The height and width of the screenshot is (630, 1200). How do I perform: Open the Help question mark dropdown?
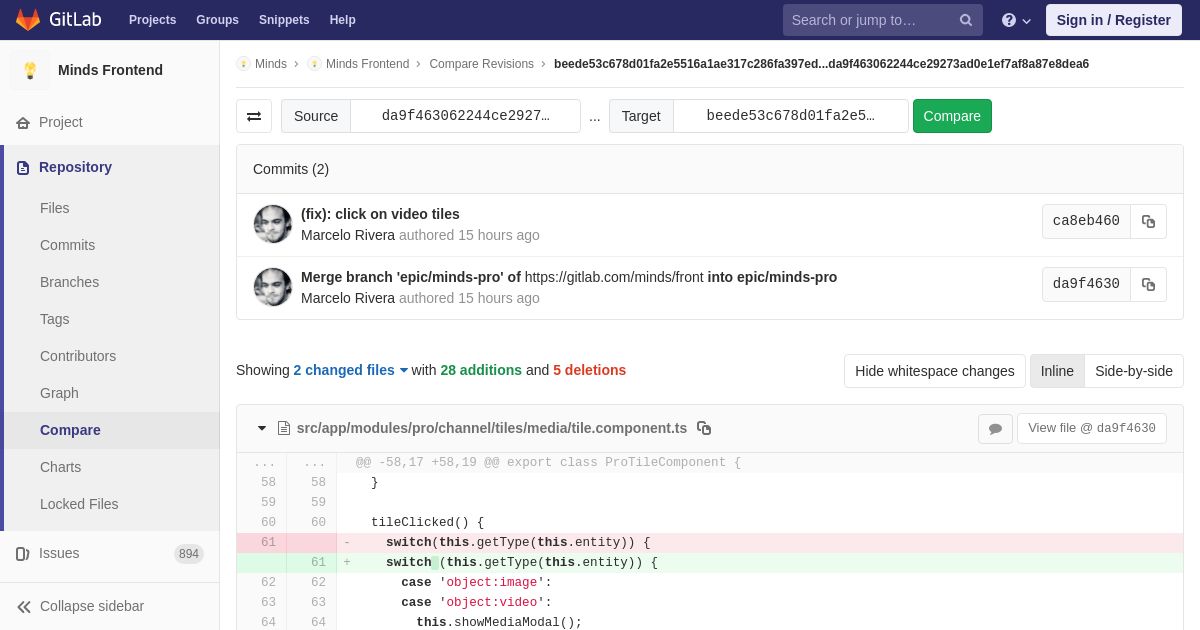pos(1016,20)
